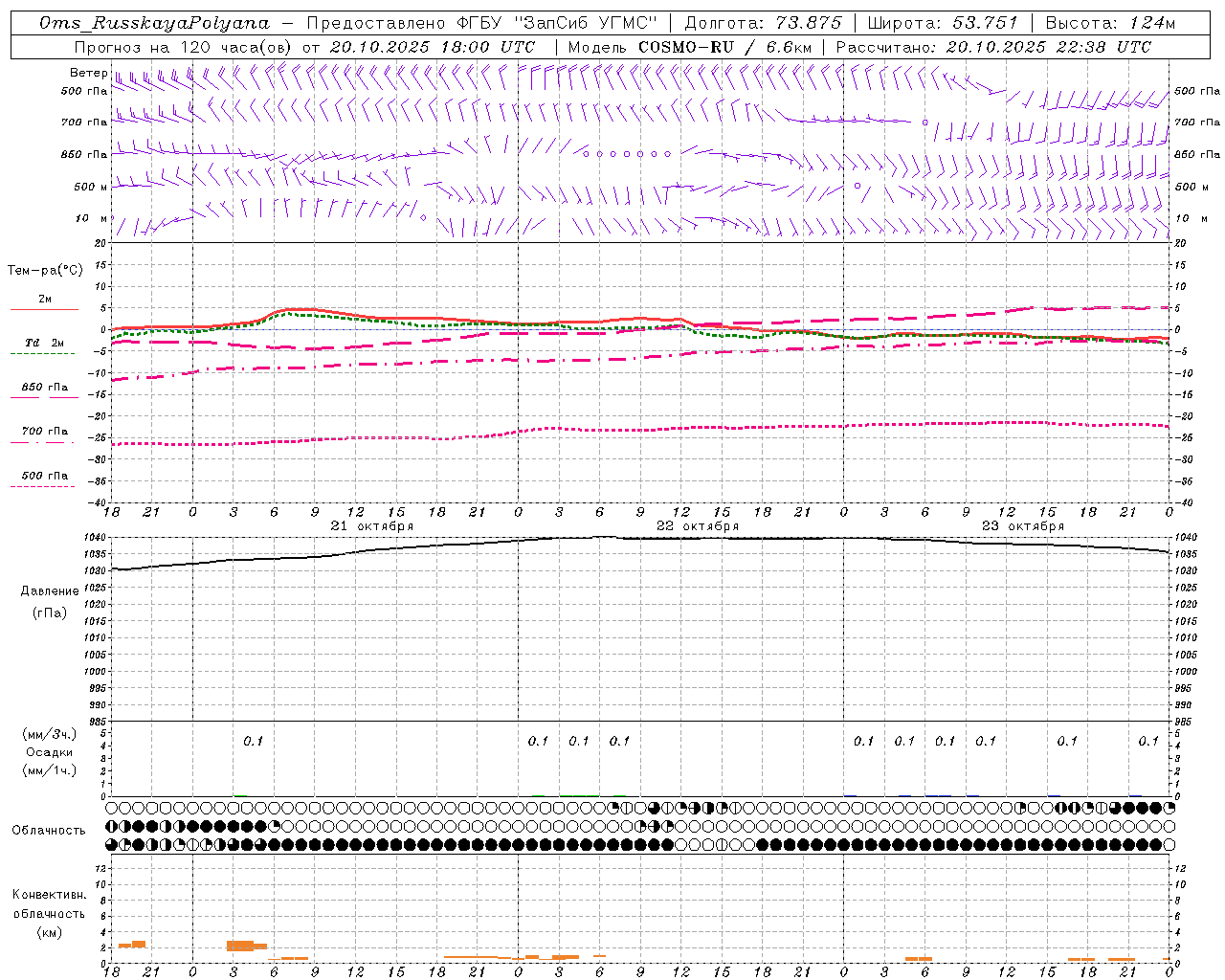The image size is (1225, 980).
Task: Click the latitude value Широта: 53.751
Action: tap(943, 23)
